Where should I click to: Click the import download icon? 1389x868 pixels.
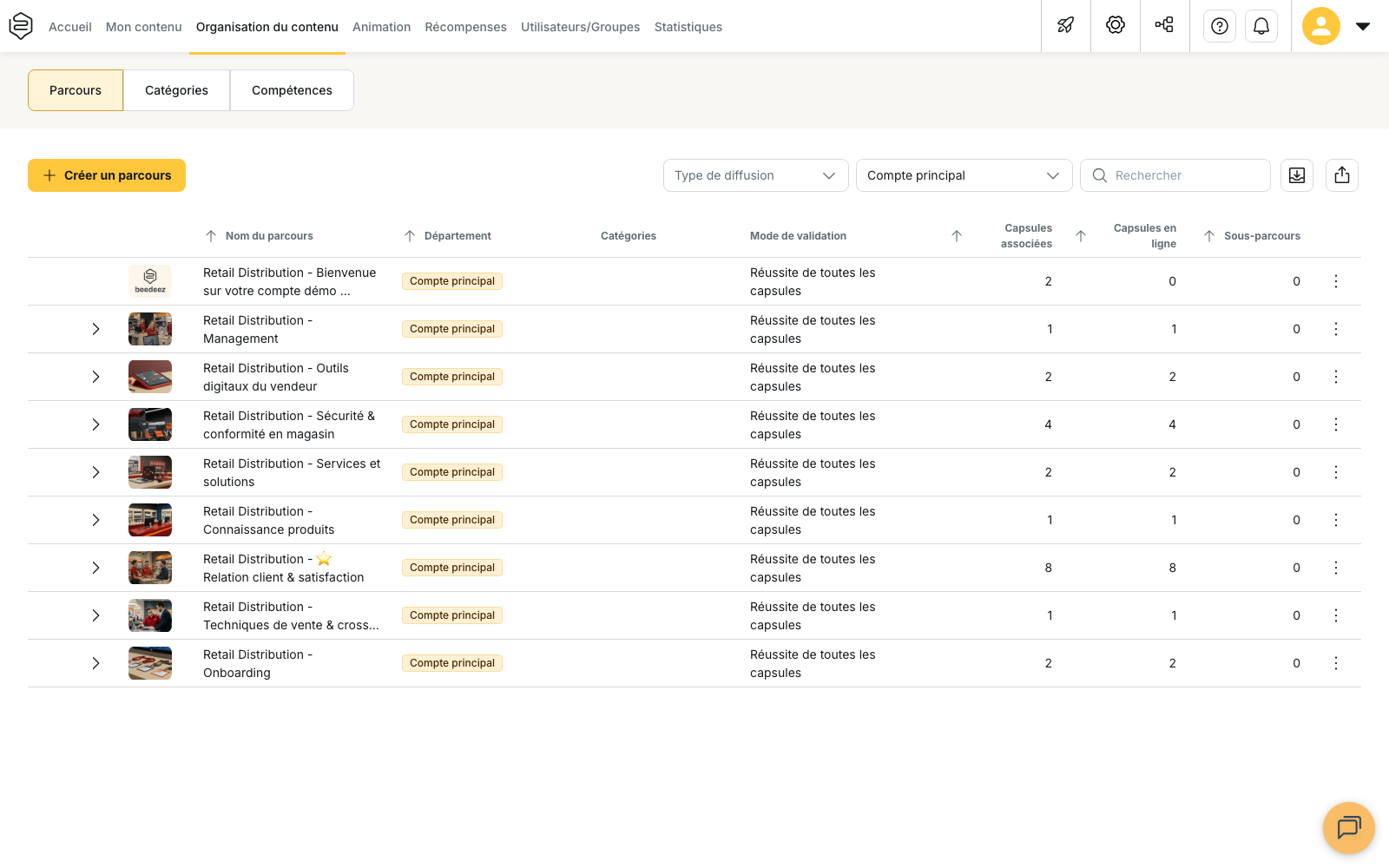click(x=1297, y=175)
